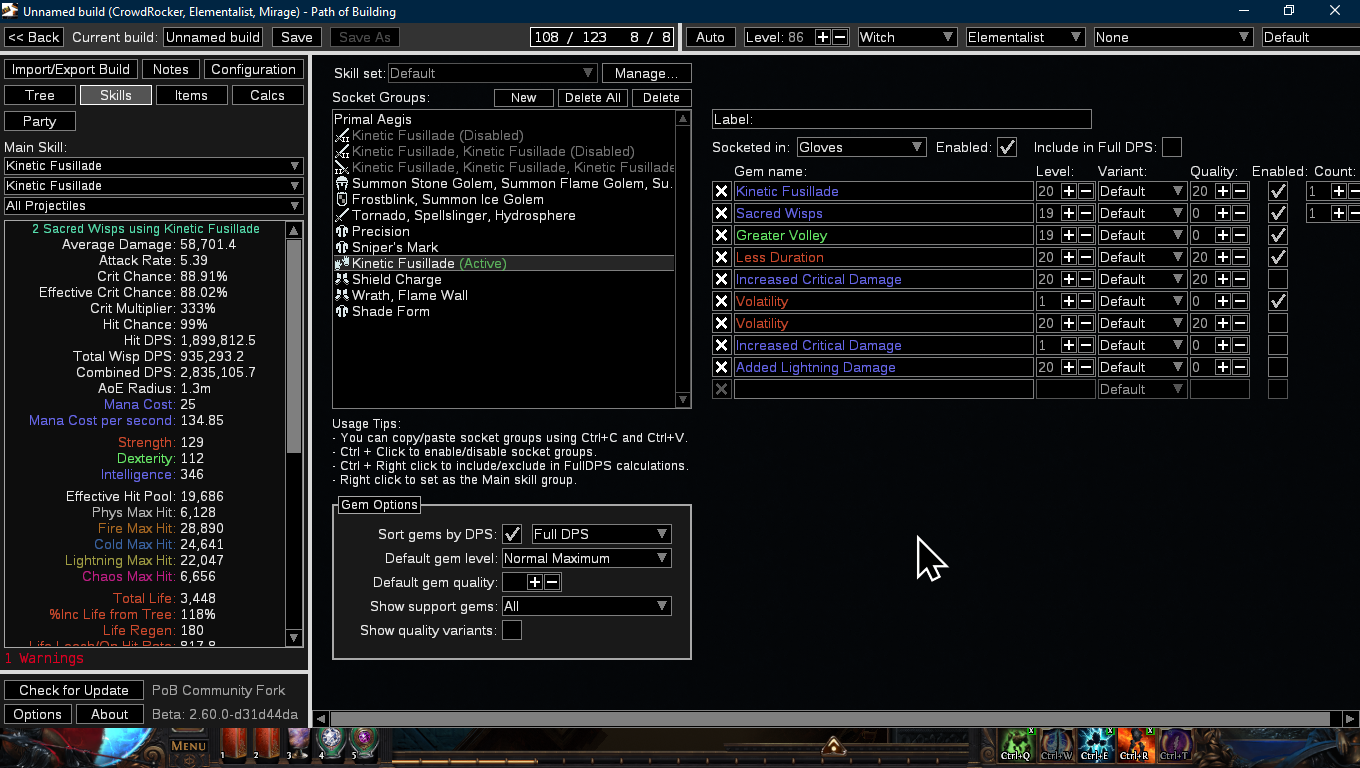
Task: Open the Elementalist ascendancy dropdown
Action: point(1026,37)
